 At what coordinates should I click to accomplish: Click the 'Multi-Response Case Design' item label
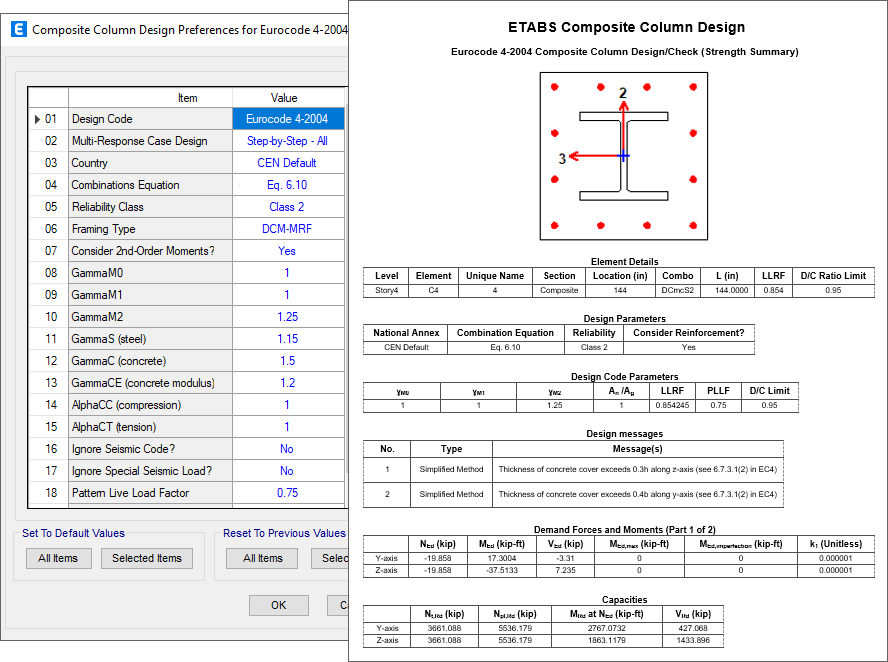tap(139, 141)
